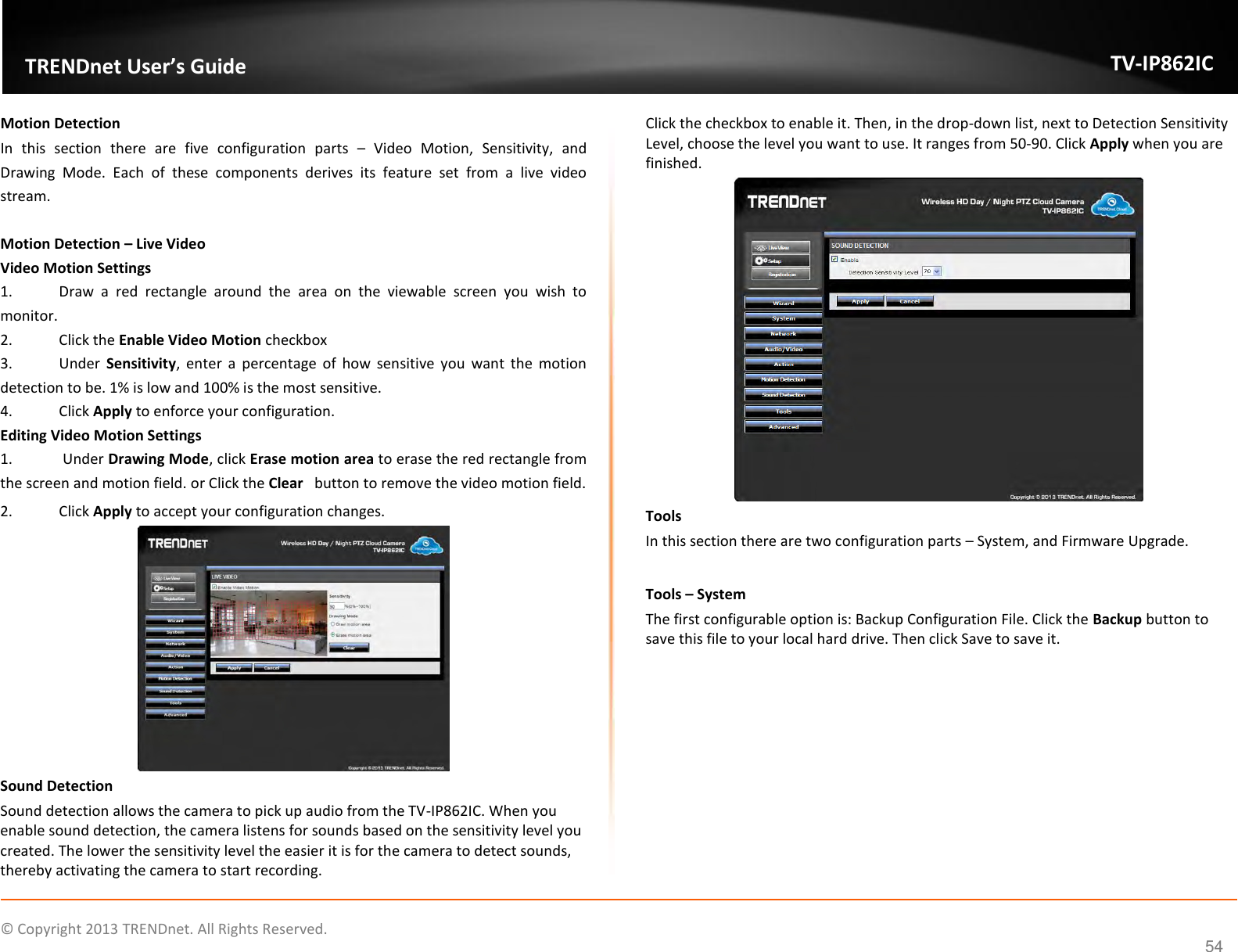Open Advanced menu in Live Video screenshot
The height and width of the screenshot is (952, 1238).
coord(175,714)
